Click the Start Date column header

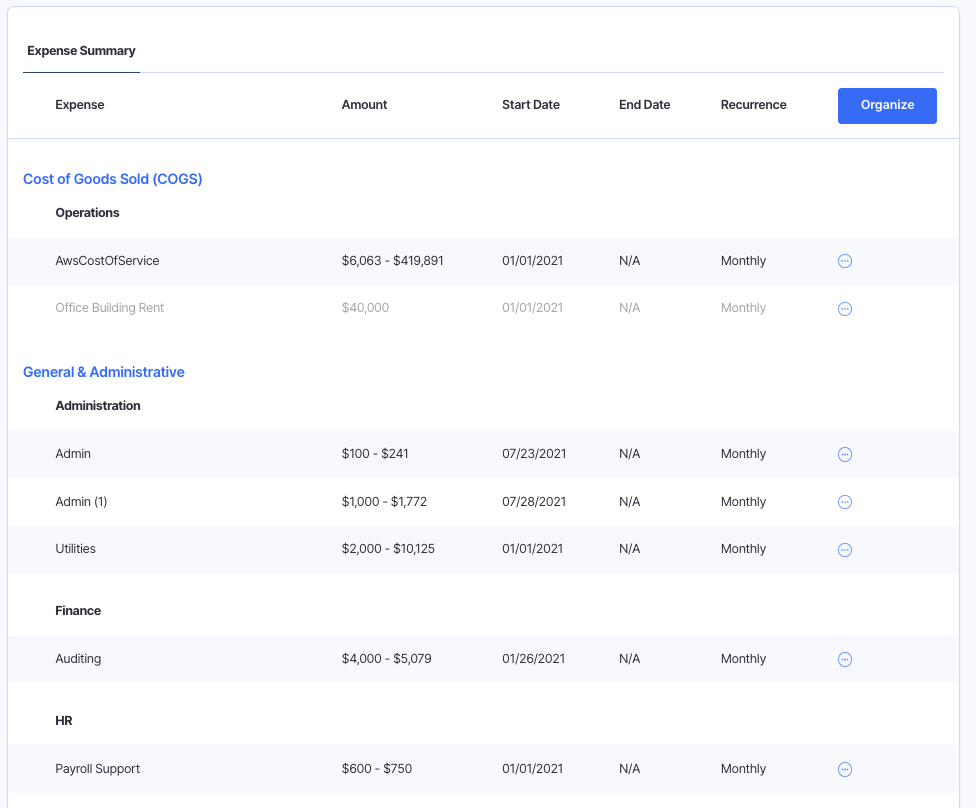530,105
